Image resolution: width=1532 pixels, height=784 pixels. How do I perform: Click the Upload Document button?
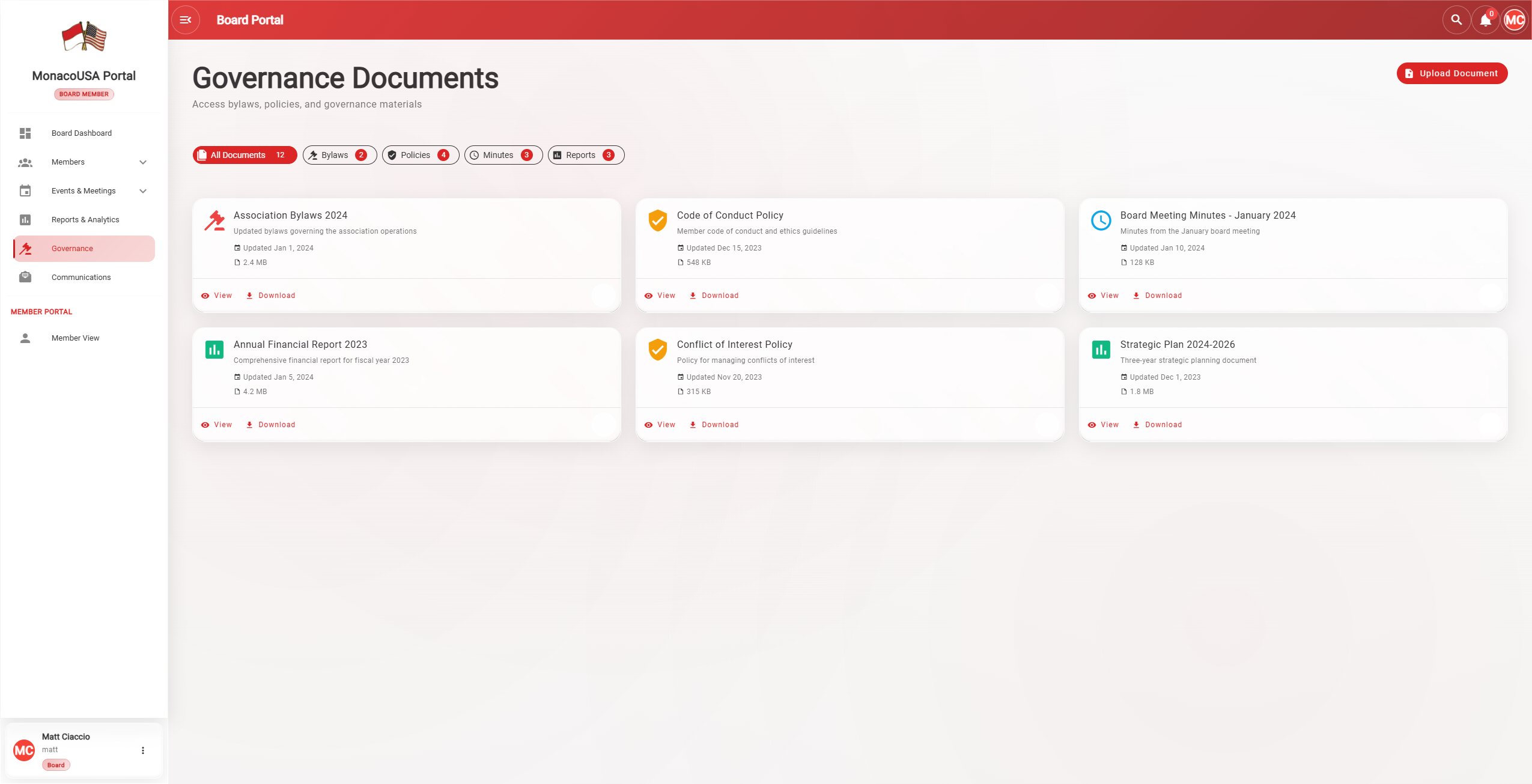[1451, 73]
